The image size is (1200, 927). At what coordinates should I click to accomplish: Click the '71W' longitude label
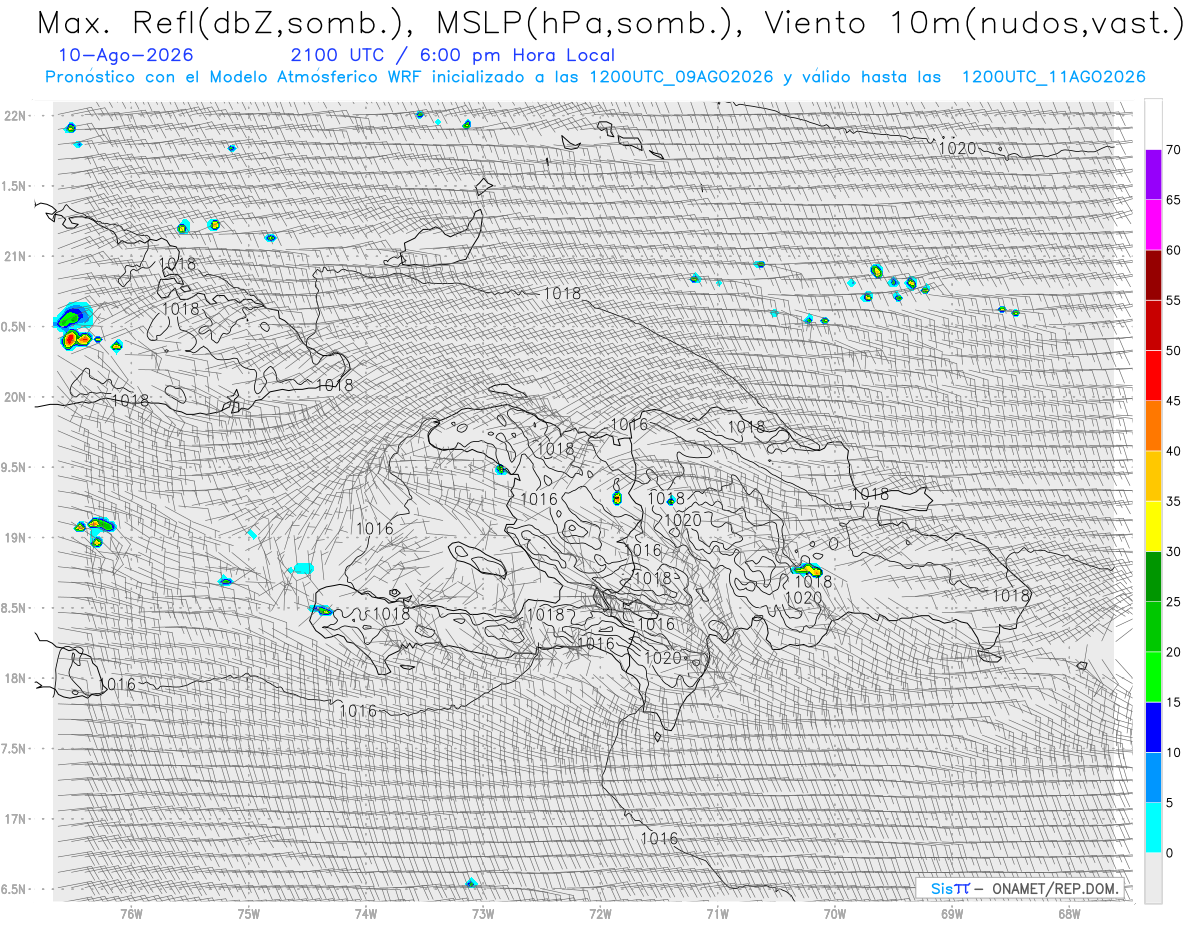pyautogui.click(x=717, y=913)
